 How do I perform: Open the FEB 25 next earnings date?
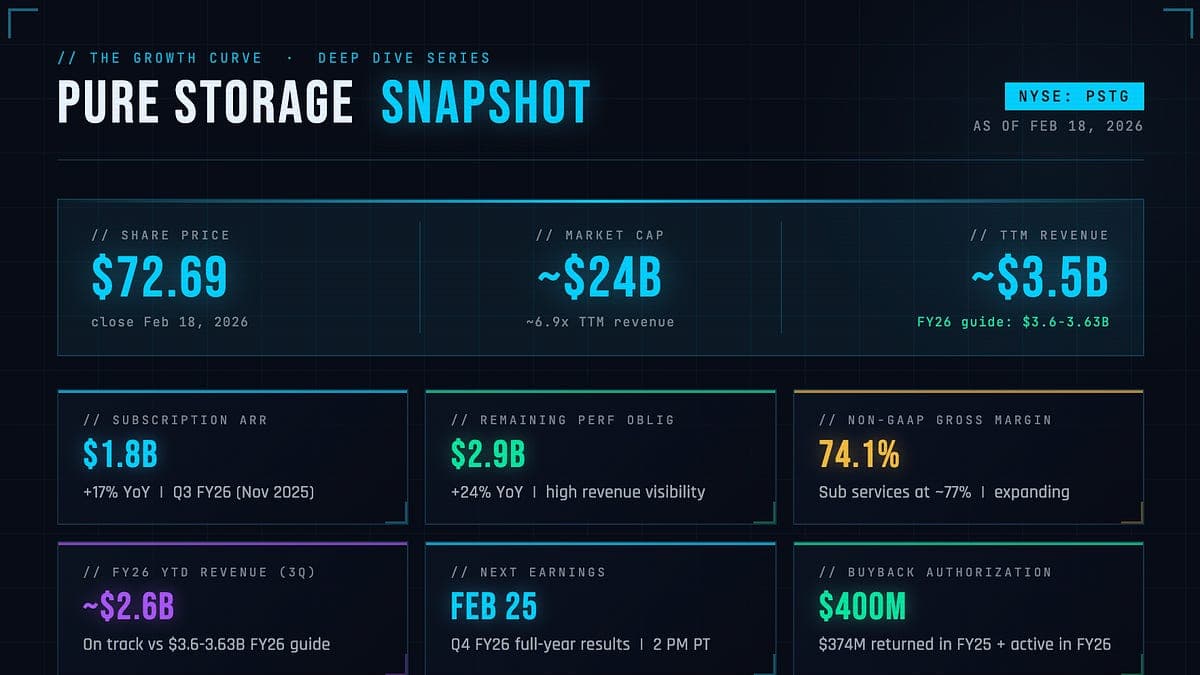(x=494, y=606)
